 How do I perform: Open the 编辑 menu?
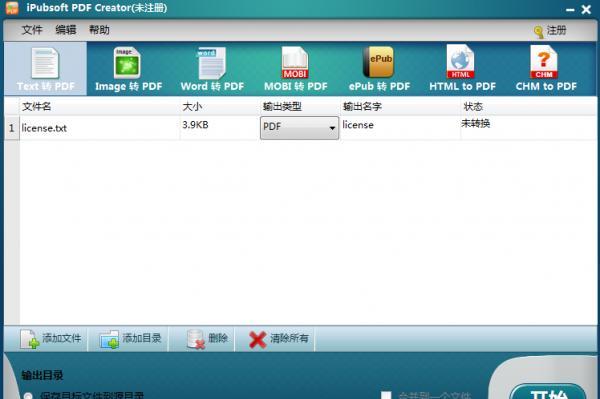click(65, 30)
